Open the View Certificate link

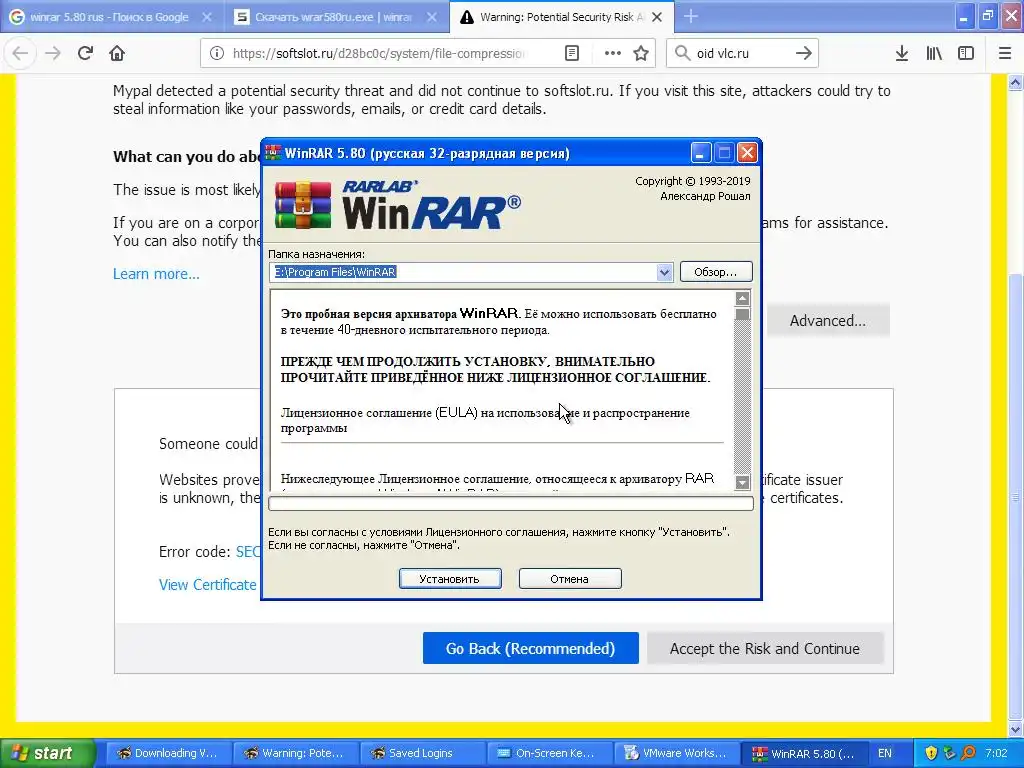click(208, 584)
